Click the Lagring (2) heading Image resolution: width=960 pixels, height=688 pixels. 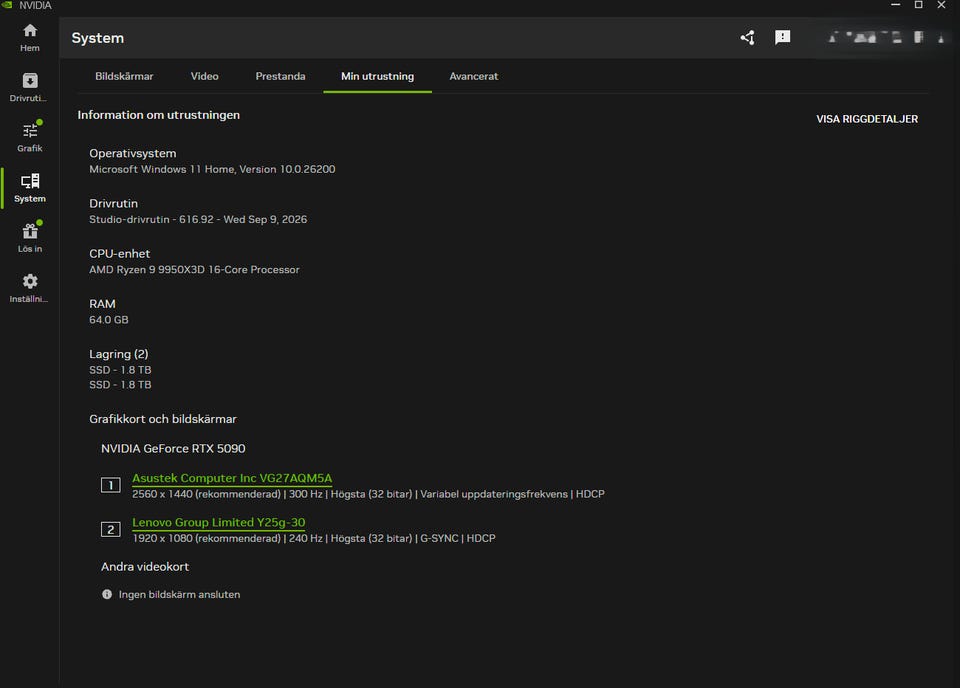[119, 354]
